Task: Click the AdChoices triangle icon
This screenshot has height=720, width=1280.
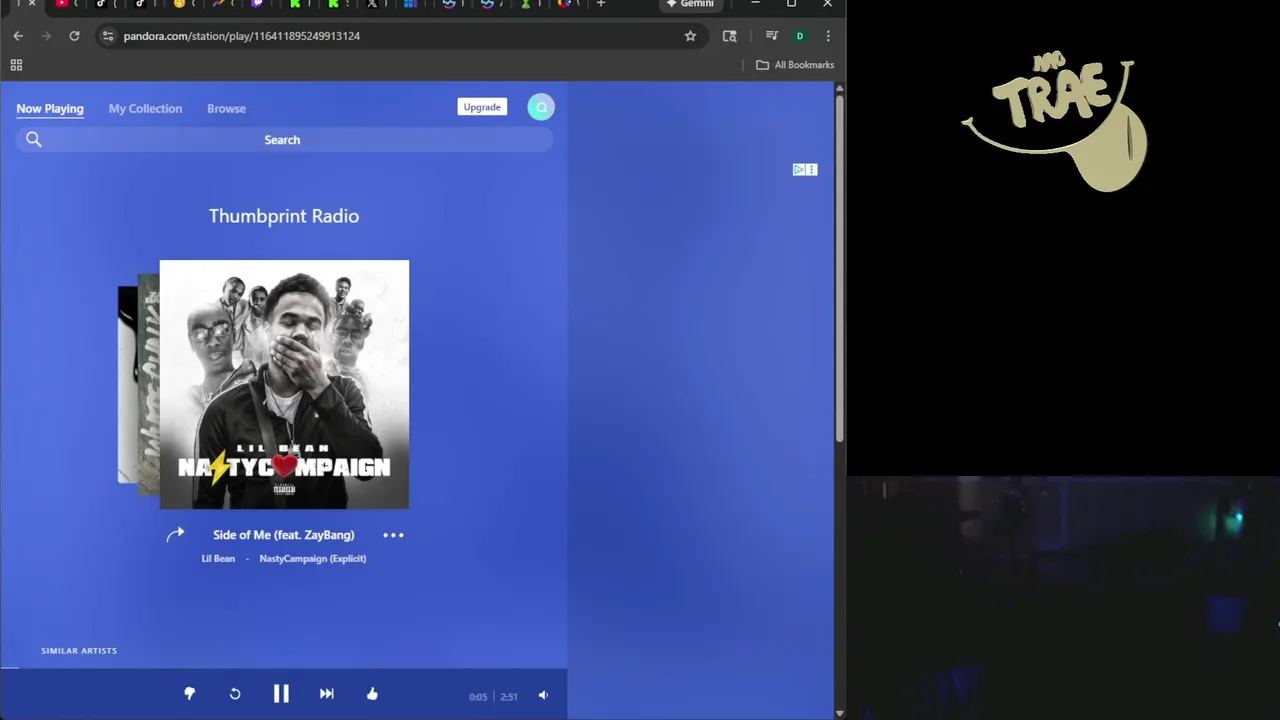Action: (x=799, y=170)
